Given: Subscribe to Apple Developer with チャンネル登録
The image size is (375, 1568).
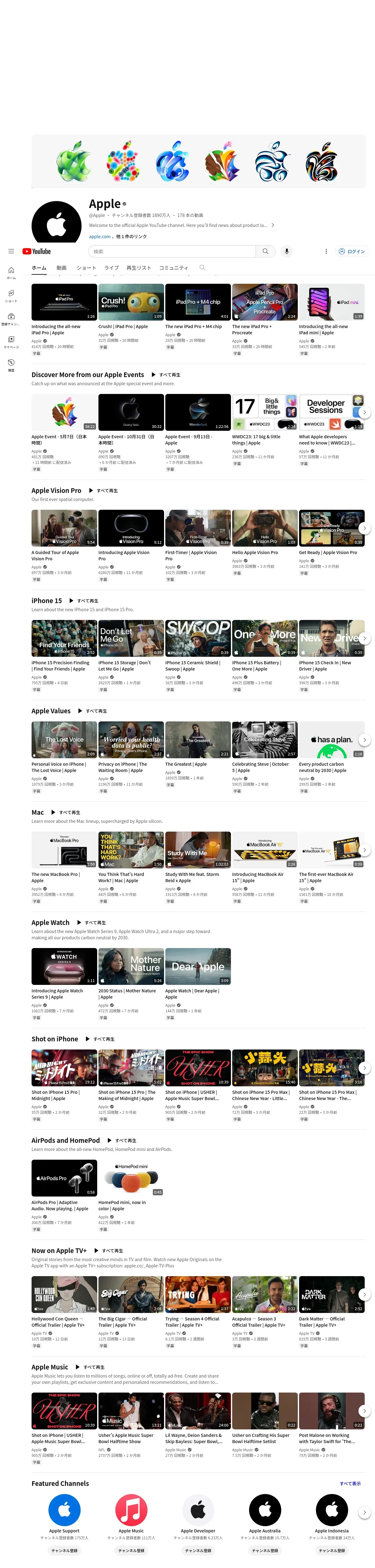Looking at the screenshot, I should tap(198, 1550).
